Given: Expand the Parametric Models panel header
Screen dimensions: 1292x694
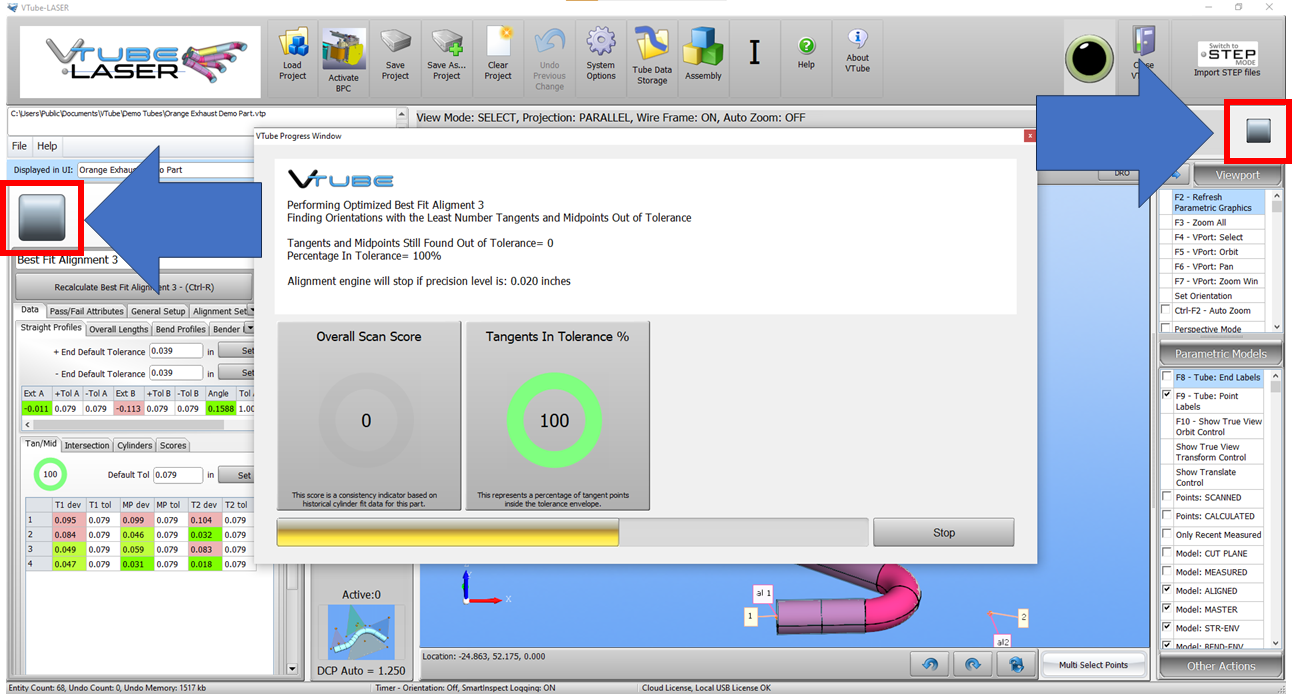Looking at the screenshot, I should pos(1220,354).
